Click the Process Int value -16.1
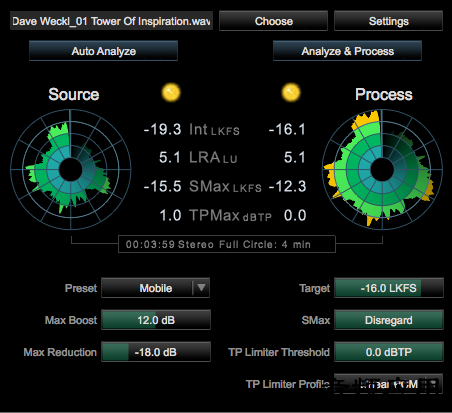This screenshot has height=413, width=452. (x=287, y=129)
